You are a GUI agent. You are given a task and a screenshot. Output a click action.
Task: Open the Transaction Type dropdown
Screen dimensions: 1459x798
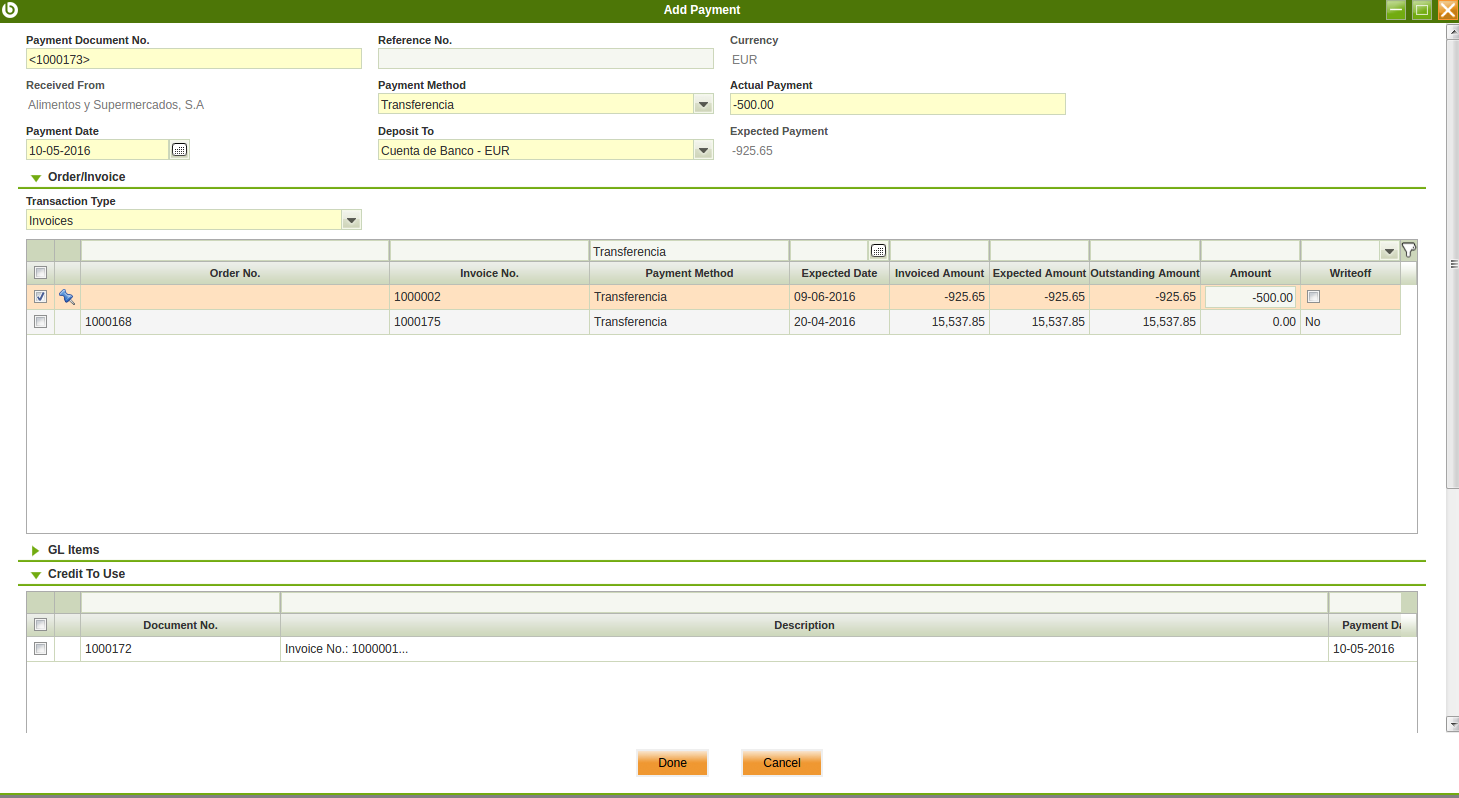click(351, 220)
